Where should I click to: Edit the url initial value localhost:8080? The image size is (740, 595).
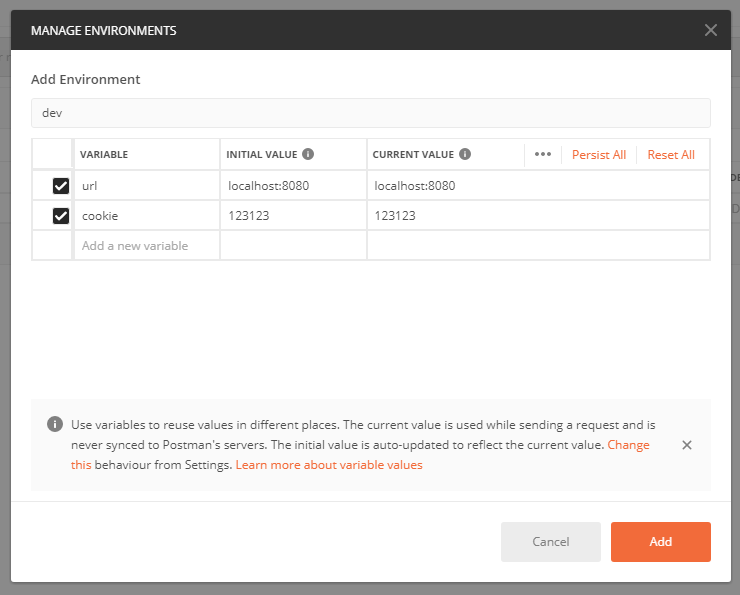point(292,186)
